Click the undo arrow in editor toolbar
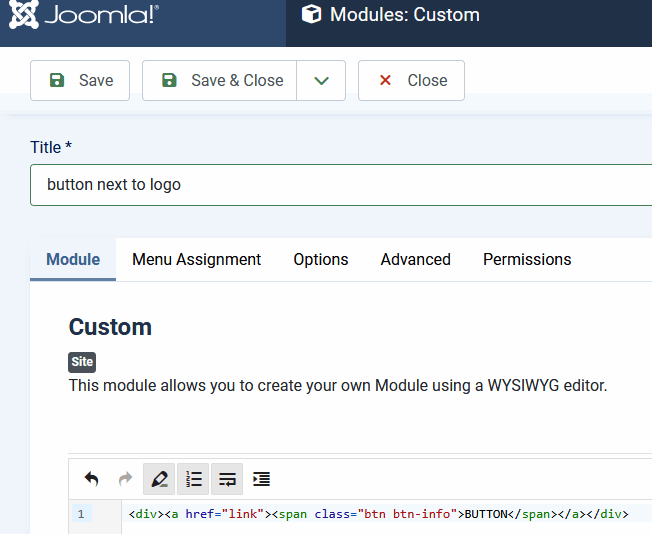This screenshot has width=652, height=534. pos(92,479)
